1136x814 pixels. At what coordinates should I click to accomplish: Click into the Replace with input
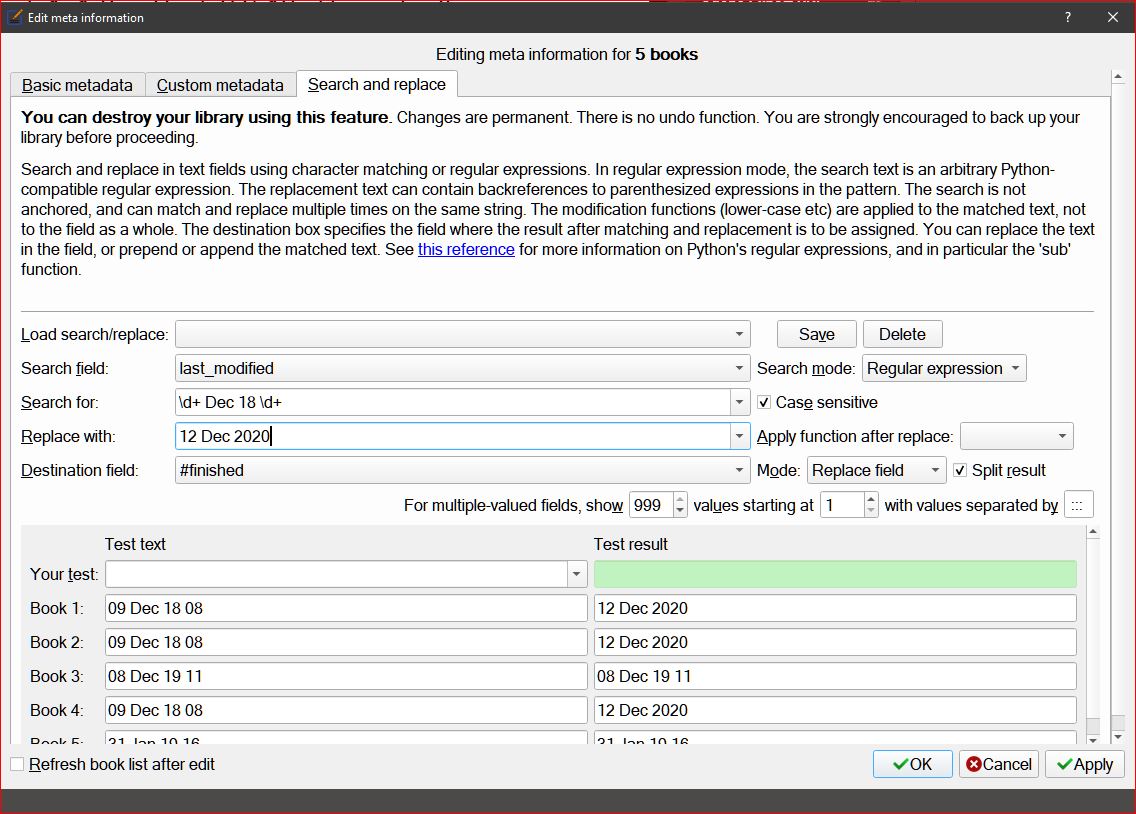click(453, 437)
